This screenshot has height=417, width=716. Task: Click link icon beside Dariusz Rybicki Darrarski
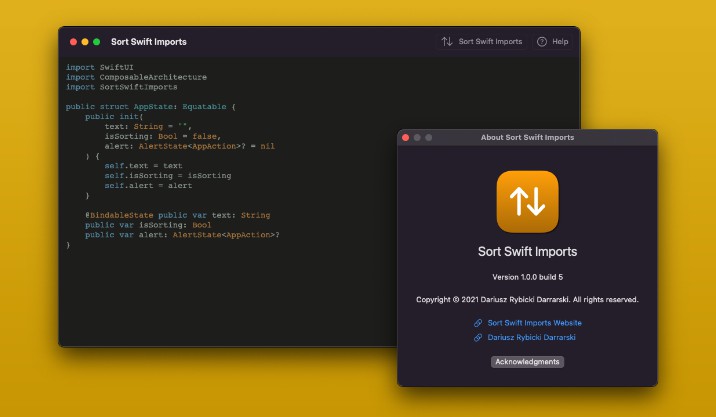tap(478, 337)
